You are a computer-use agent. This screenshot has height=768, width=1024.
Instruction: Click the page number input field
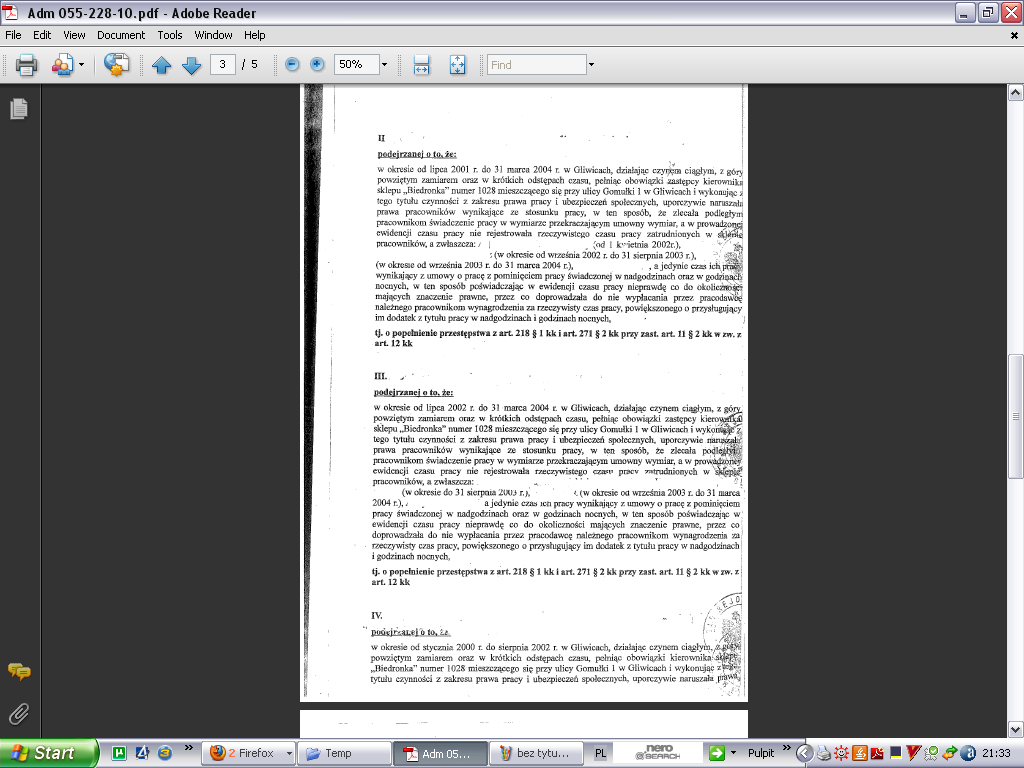224,65
